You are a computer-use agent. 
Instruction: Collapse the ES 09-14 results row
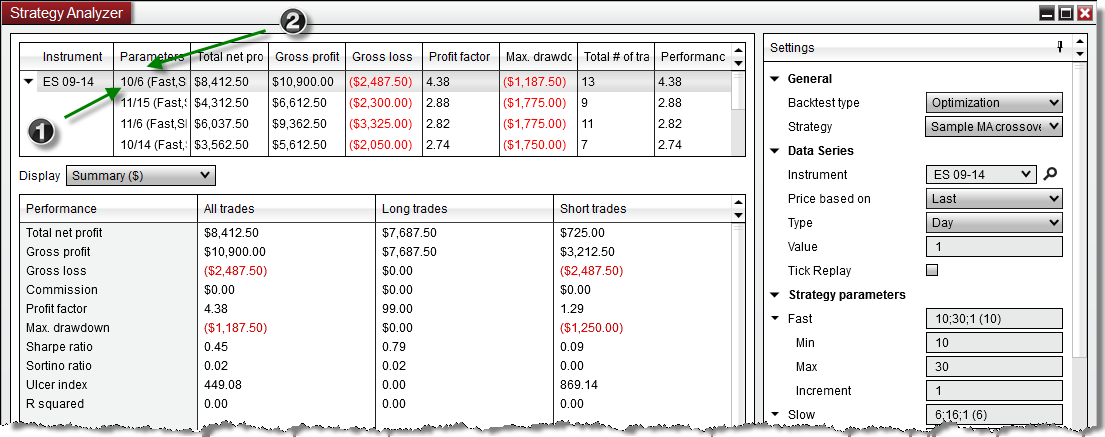(28, 82)
